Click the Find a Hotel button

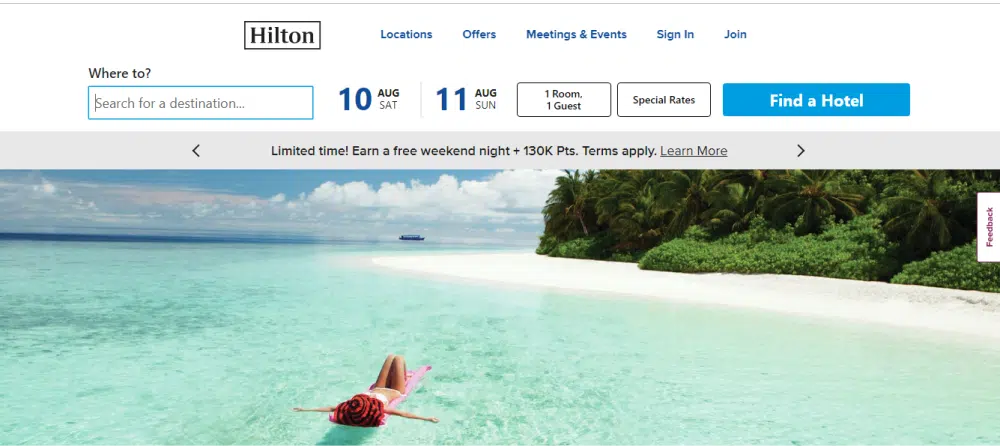[816, 100]
